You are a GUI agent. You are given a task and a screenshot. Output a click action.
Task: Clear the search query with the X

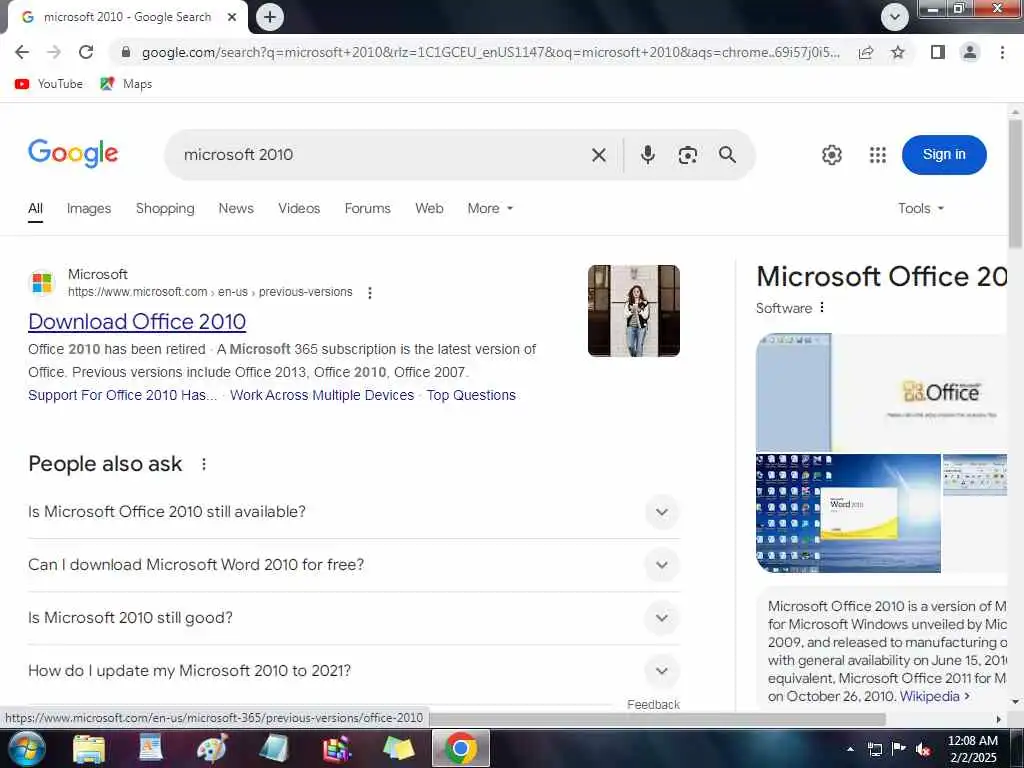pyautogui.click(x=598, y=155)
